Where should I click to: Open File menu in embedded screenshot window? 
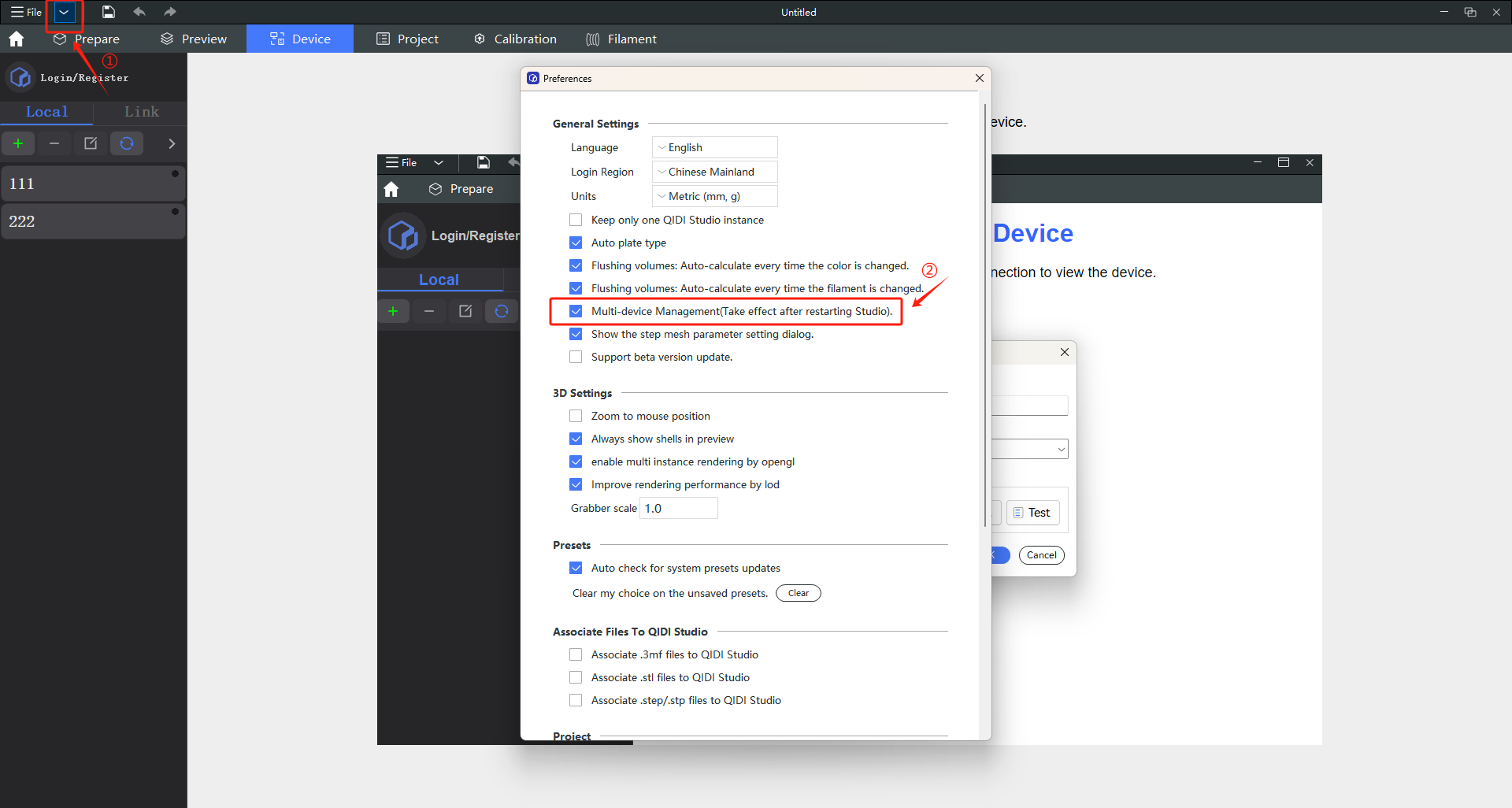[x=401, y=163]
